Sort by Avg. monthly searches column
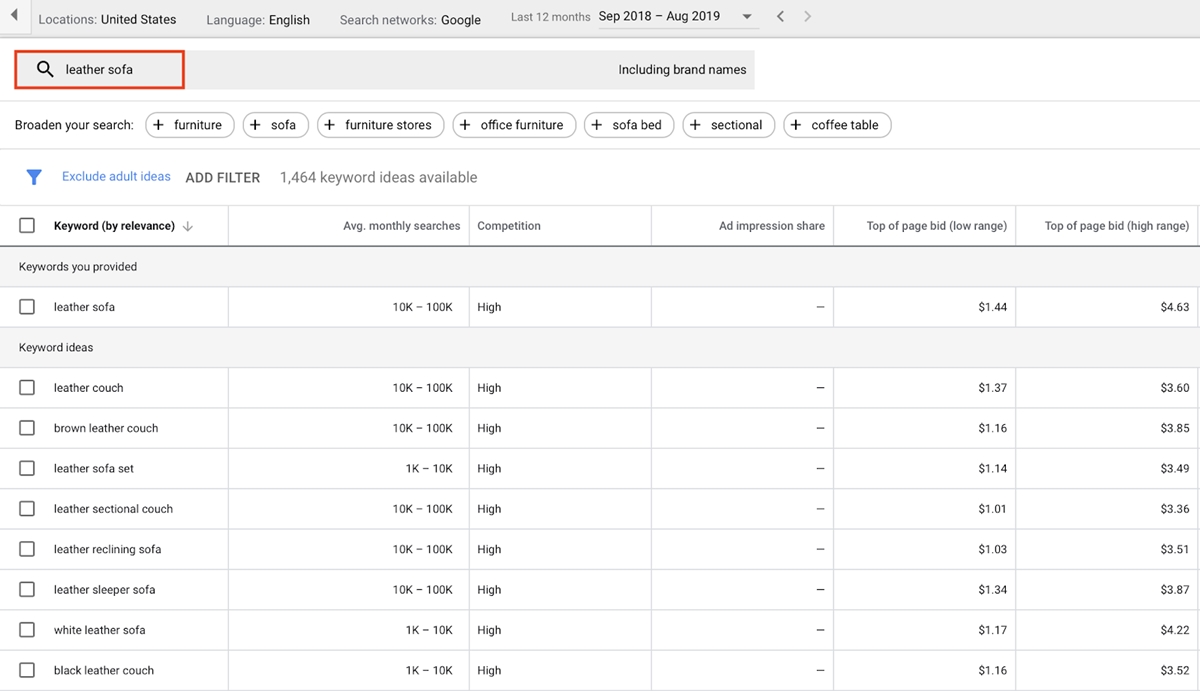1200x691 pixels. tap(402, 226)
